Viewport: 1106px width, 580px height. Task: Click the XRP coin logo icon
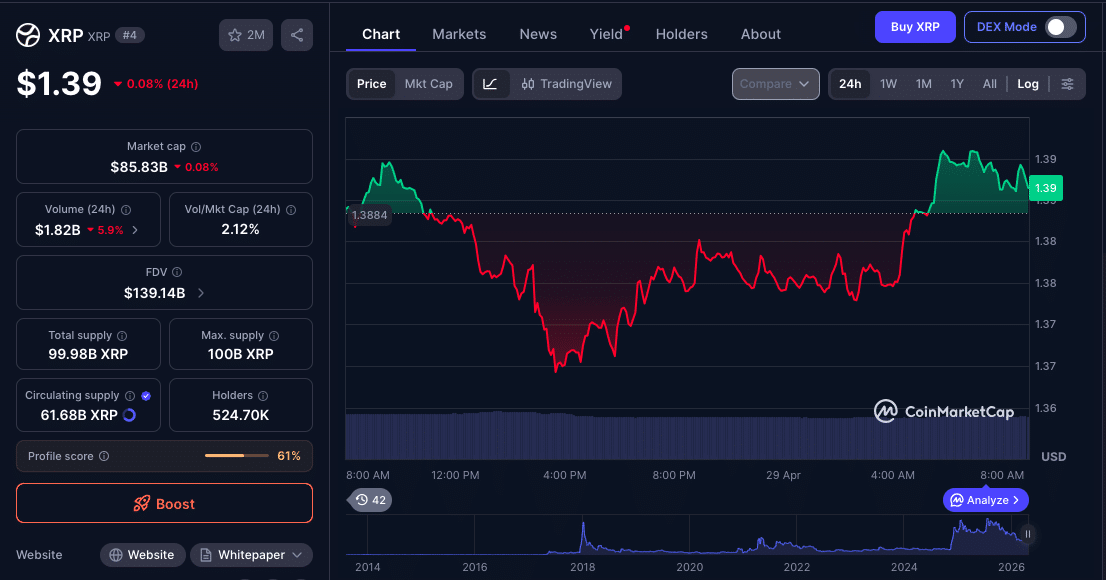pyautogui.click(x=28, y=35)
